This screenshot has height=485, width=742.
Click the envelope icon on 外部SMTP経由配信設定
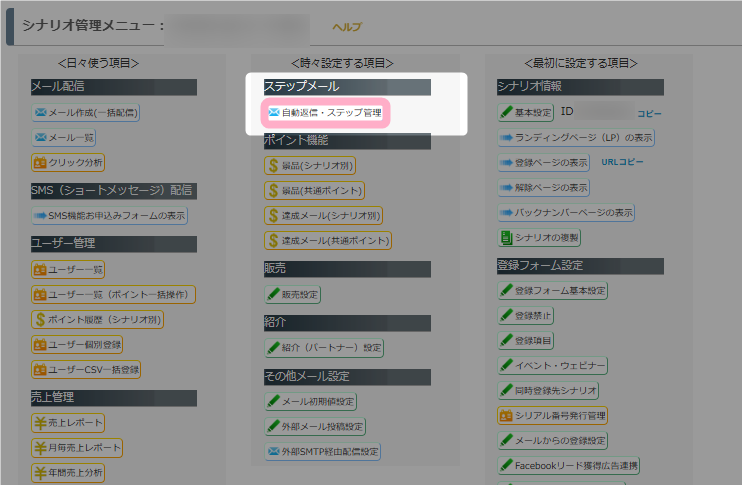point(273,452)
